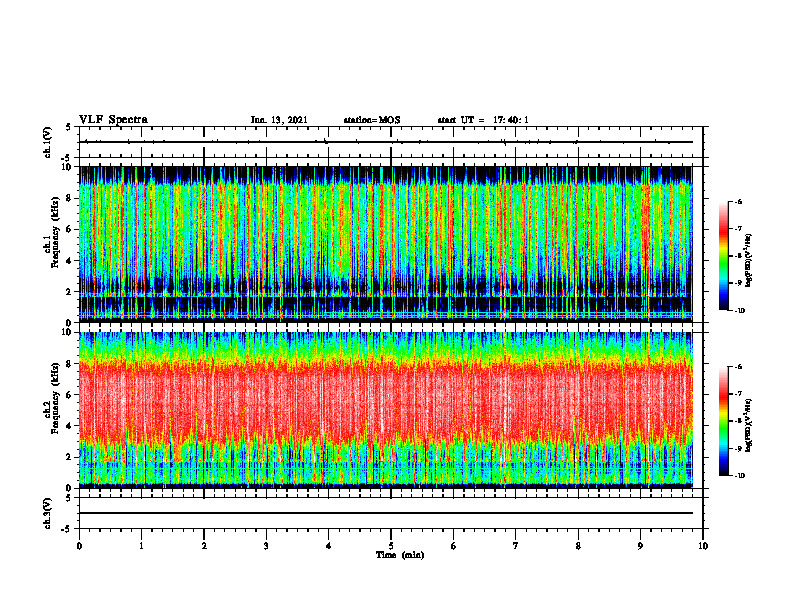Select the date text "Jan. 13, 2021"
Viewport: 792px width, 612px height.
tap(279, 120)
